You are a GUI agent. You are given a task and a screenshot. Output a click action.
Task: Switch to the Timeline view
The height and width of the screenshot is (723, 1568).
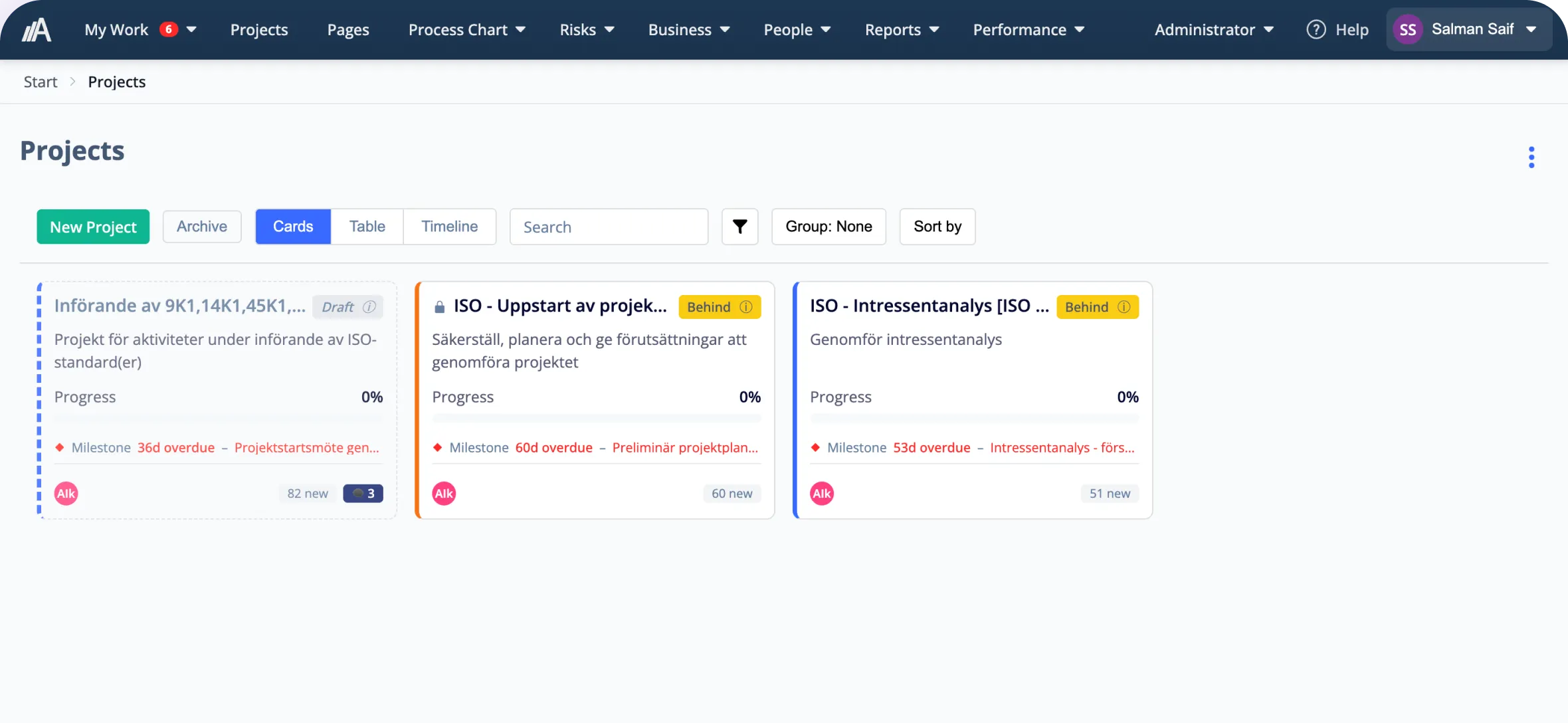click(x=450, y=227)
